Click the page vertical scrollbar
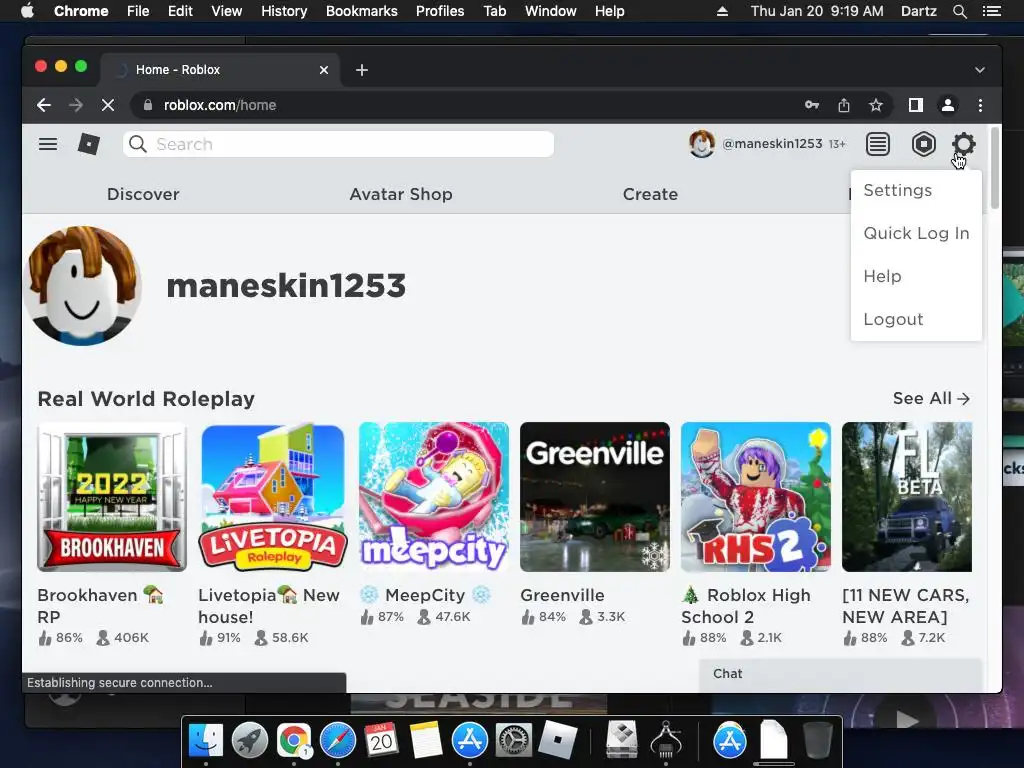Screen dimensions: 1024x768 [x=995, y=168]
